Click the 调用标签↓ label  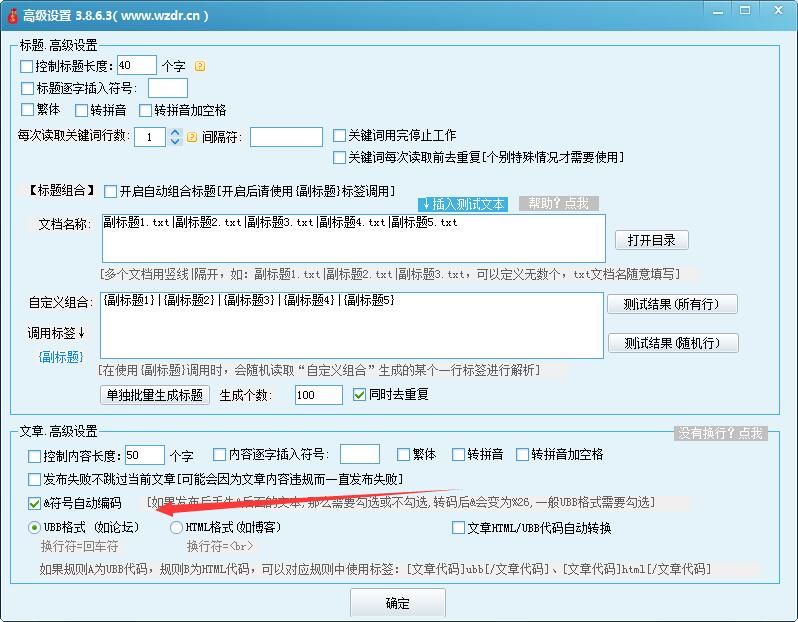[x=56, y=333]
